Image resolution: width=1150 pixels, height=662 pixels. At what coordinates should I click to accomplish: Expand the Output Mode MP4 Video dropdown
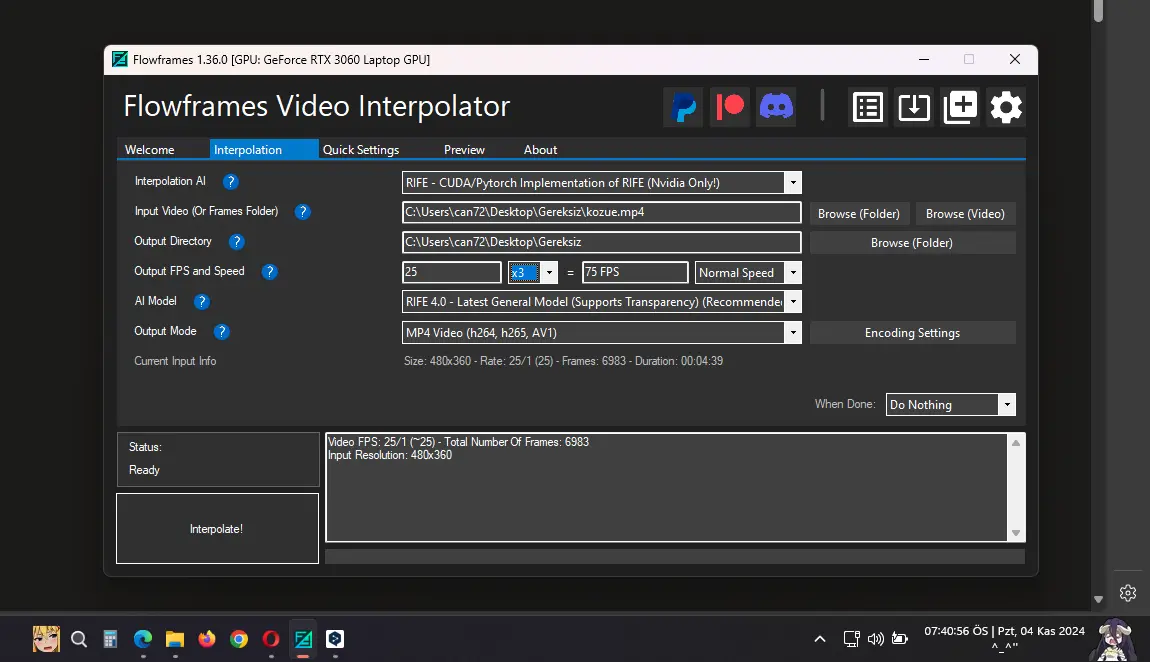[793, 333]
